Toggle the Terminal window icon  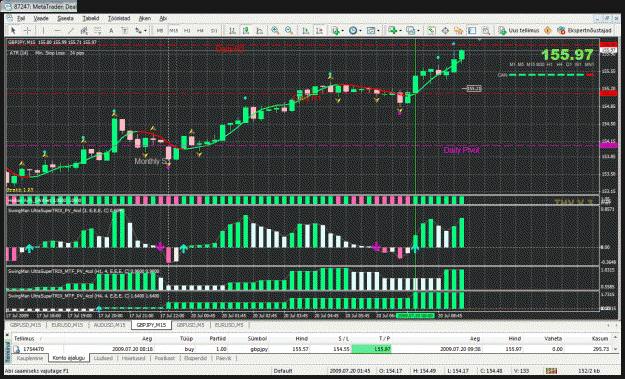pyautogui.click(x=472, y=30)
